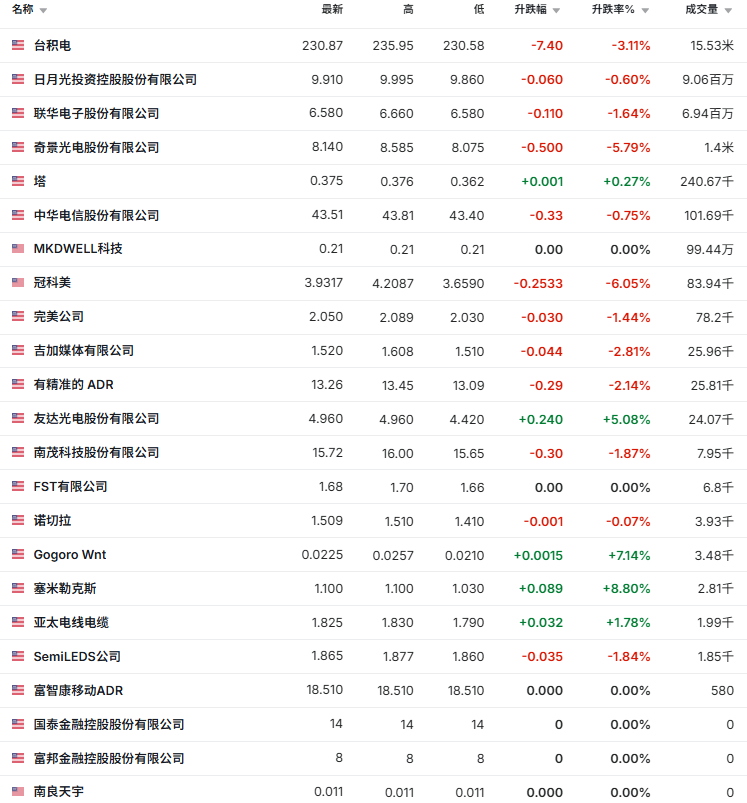Click the flag icon next to 中华电信股份有限公司
Image resolution: width=747 pixels, height=803 pixels.
(18, 215)
